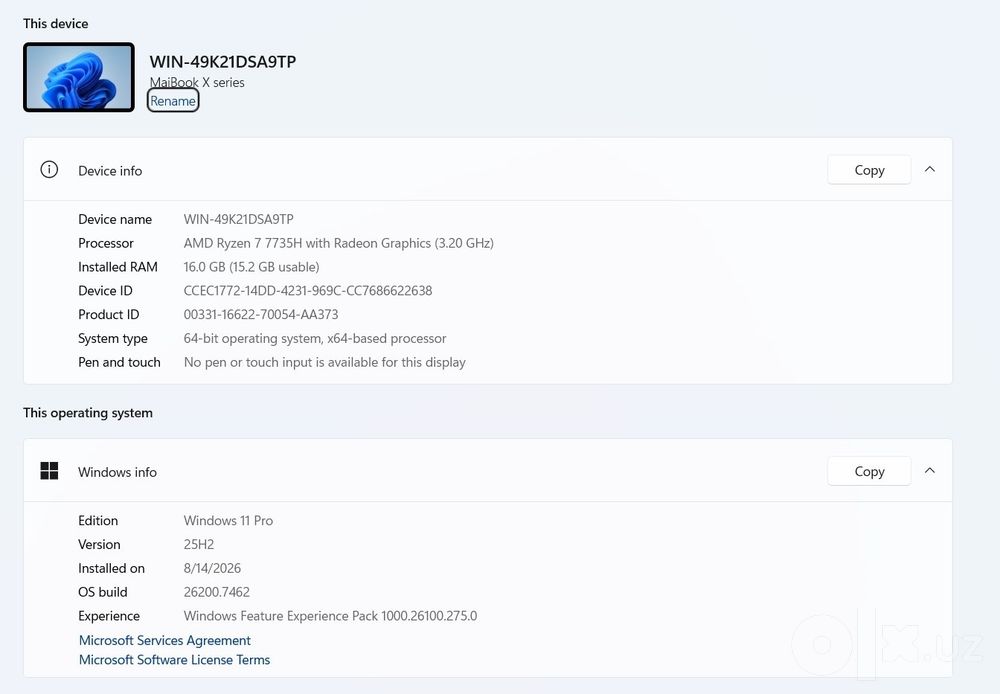The width and height of the screenshot is (1000, 694).
Task: Click the Windows 11 wallpaper device thumbnail
Action: click(79, 77)
